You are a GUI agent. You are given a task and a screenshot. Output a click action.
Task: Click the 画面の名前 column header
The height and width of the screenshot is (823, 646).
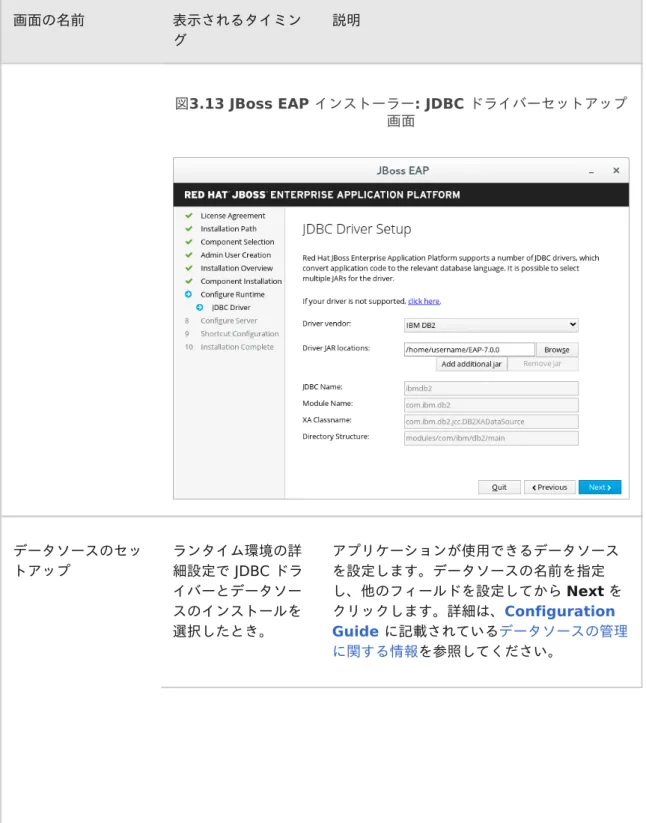[48, 20]
